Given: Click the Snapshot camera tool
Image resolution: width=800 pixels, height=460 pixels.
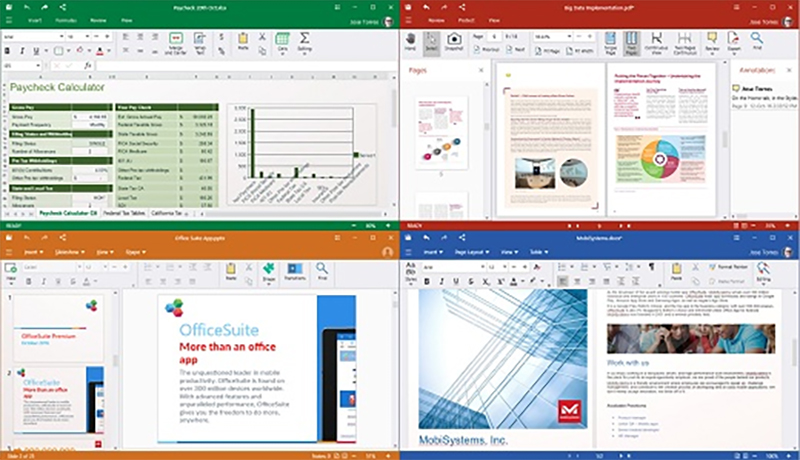Looking at the screenshot, I should point(454,40).
